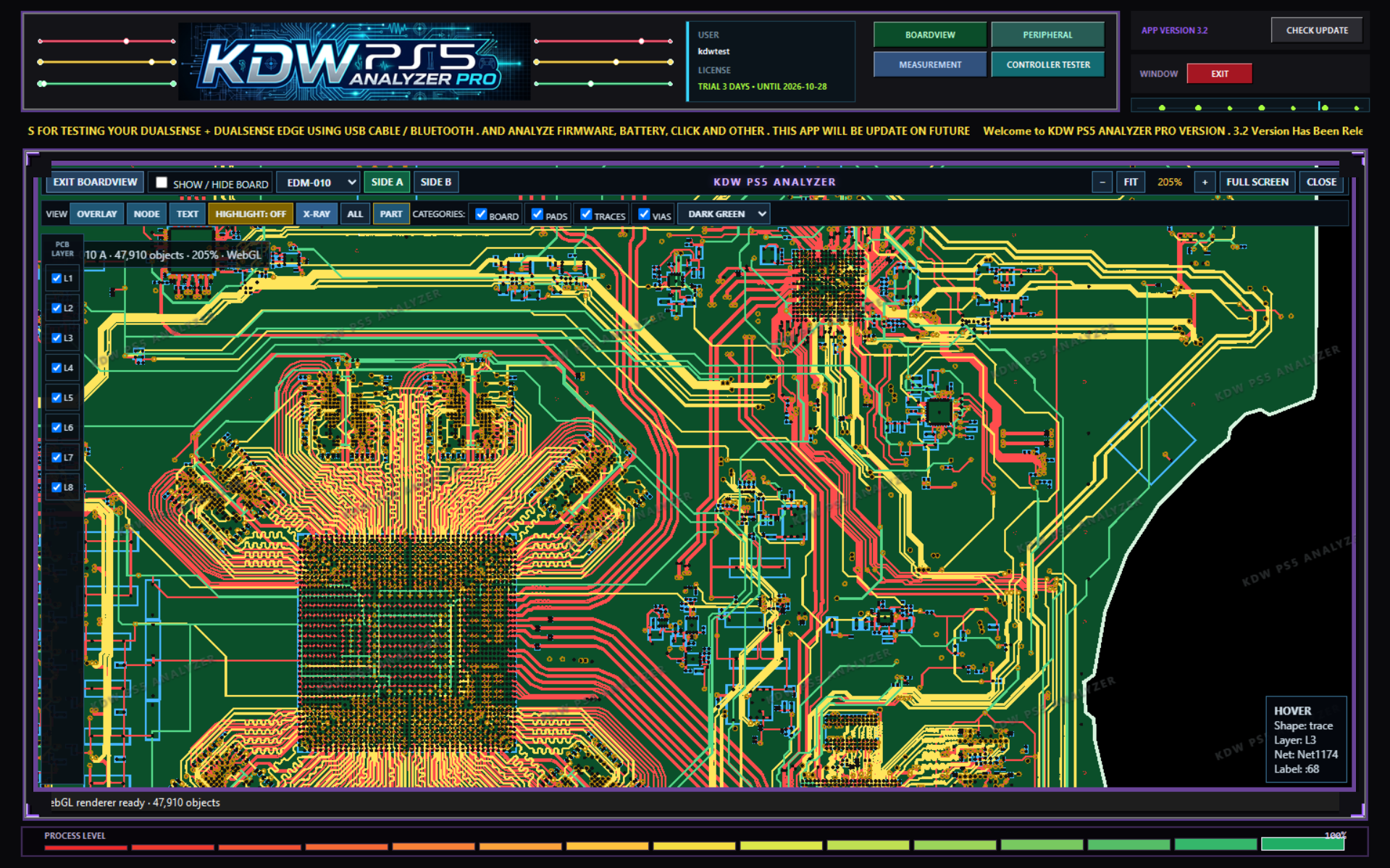Screen dimensions: 1390x868
Task: Zoom in with the plus button
Action: point(1205,182)
